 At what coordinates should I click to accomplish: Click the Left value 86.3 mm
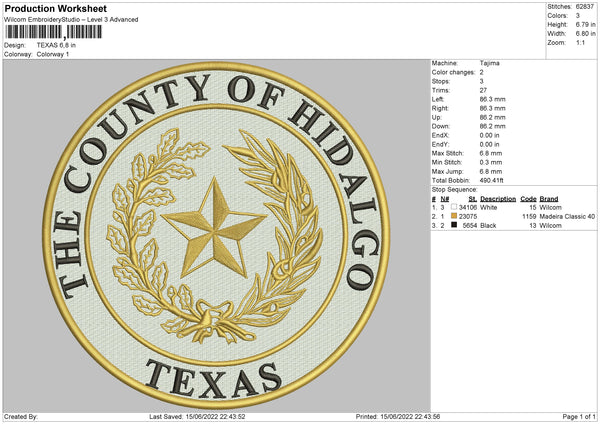(492, 99)
